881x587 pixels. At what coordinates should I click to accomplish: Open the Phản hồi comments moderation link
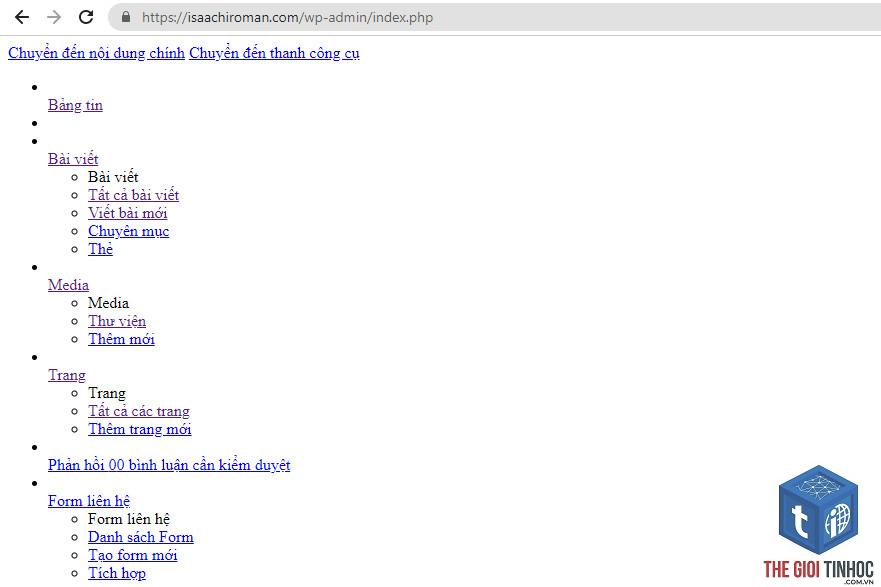pyautogui.click(x=169, y=465)
